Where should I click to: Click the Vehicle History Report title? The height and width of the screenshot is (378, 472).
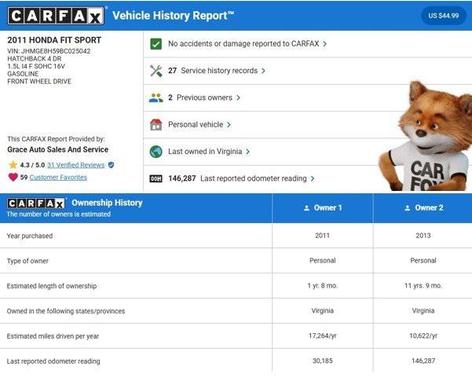(173, 16)
